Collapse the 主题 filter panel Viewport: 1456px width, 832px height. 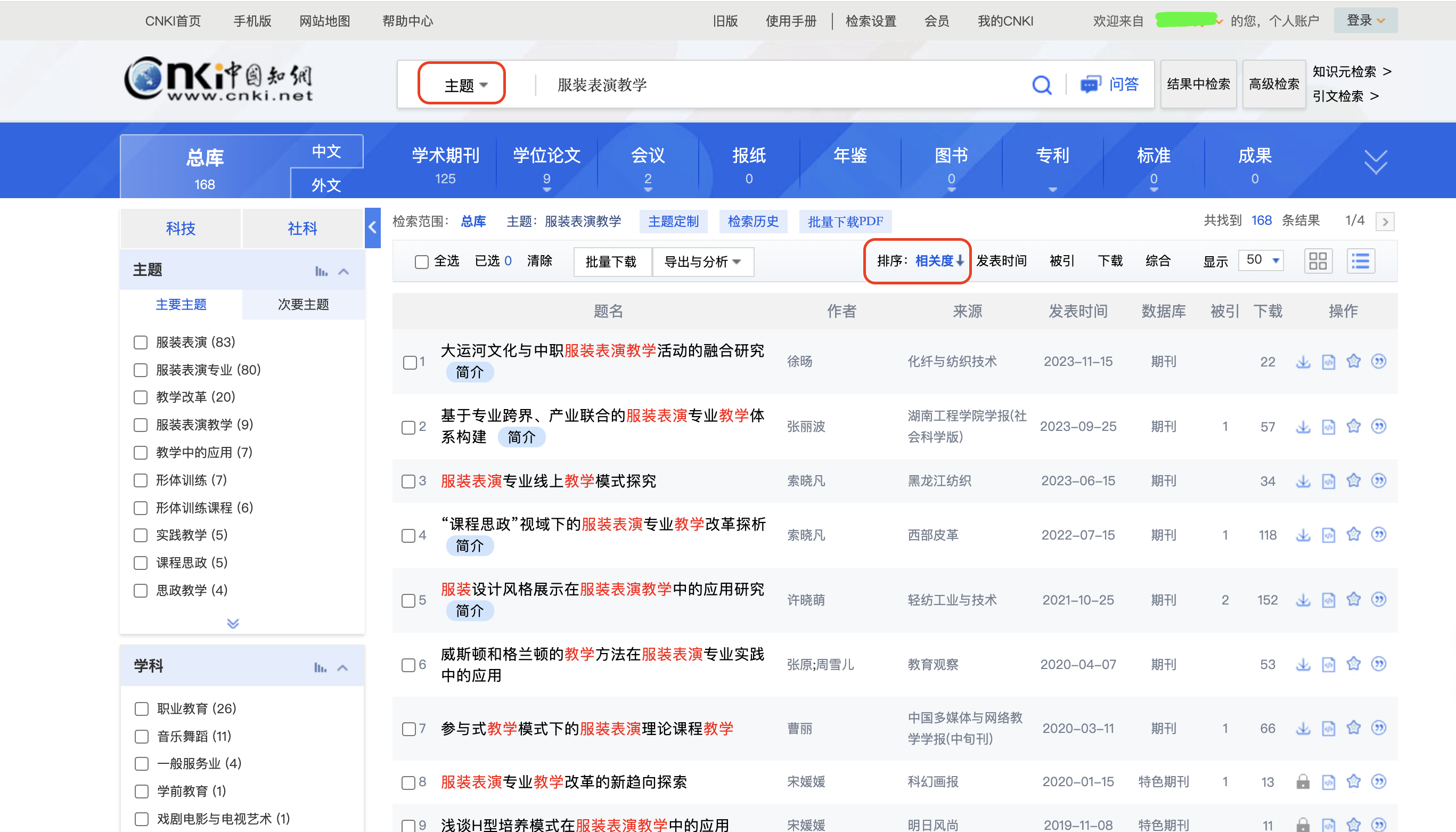point(343,272)
